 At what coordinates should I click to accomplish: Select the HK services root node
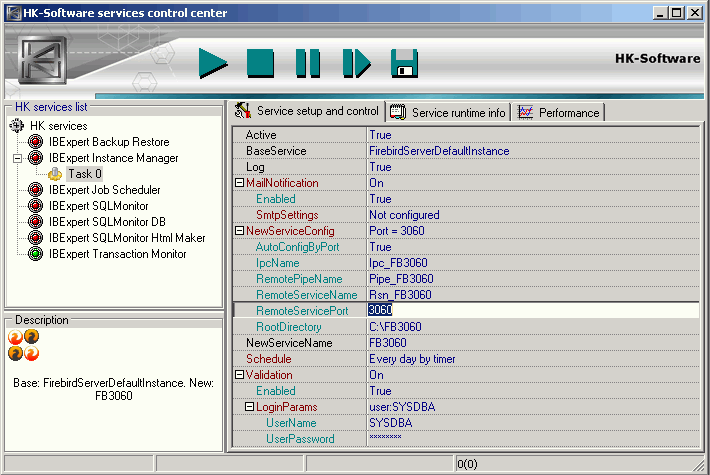tap(59, 126)
